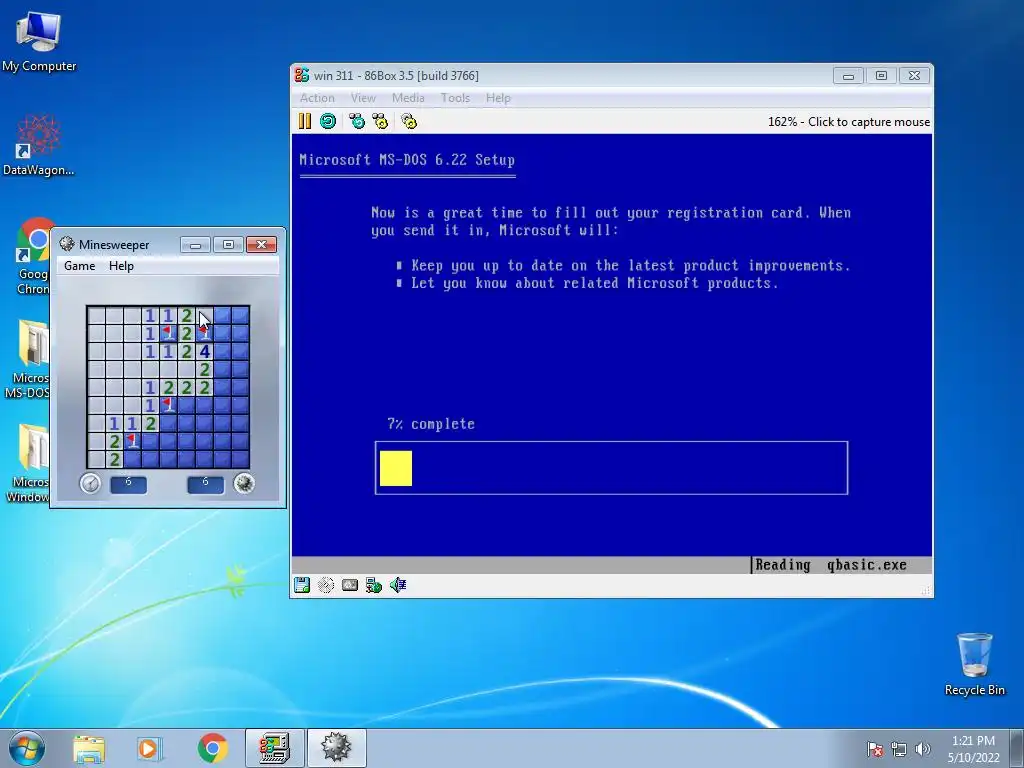Click the yellow progress block in Setup
The height and width of the screenshot is (768, 1024).
pos(396,468)
